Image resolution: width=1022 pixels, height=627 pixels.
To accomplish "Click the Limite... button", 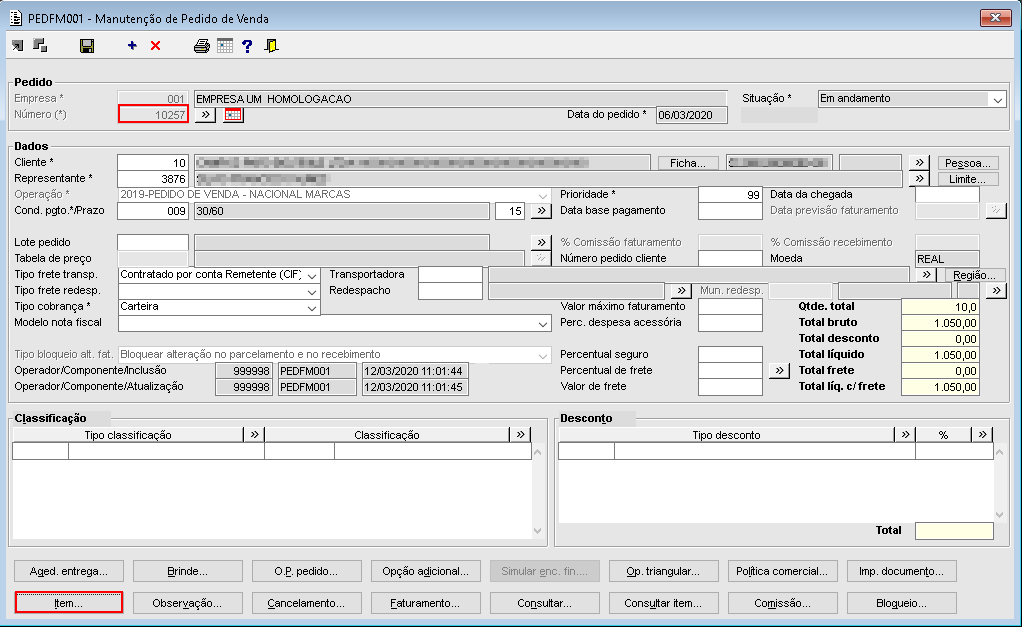I will (968, 179).
